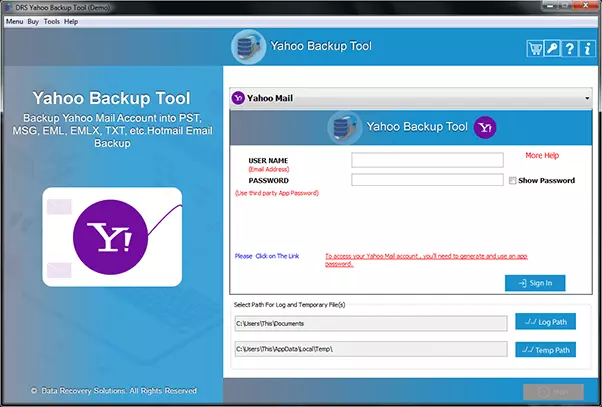The image size is (602, 407).
Task: Close the window with the X button
Action: pyautogui.click(x=586, y=5)
